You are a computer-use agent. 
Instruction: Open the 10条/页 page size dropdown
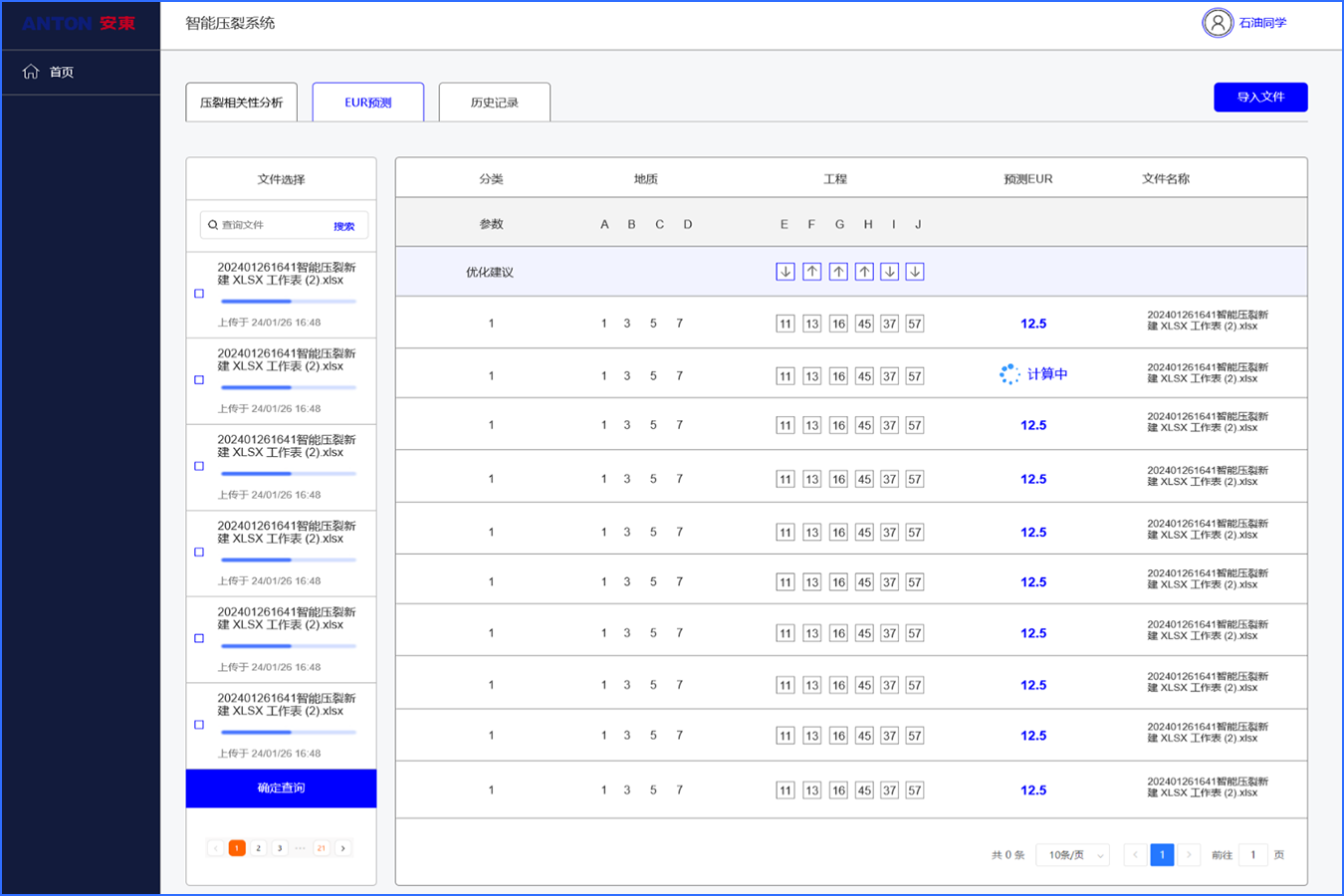(1073, 855)
